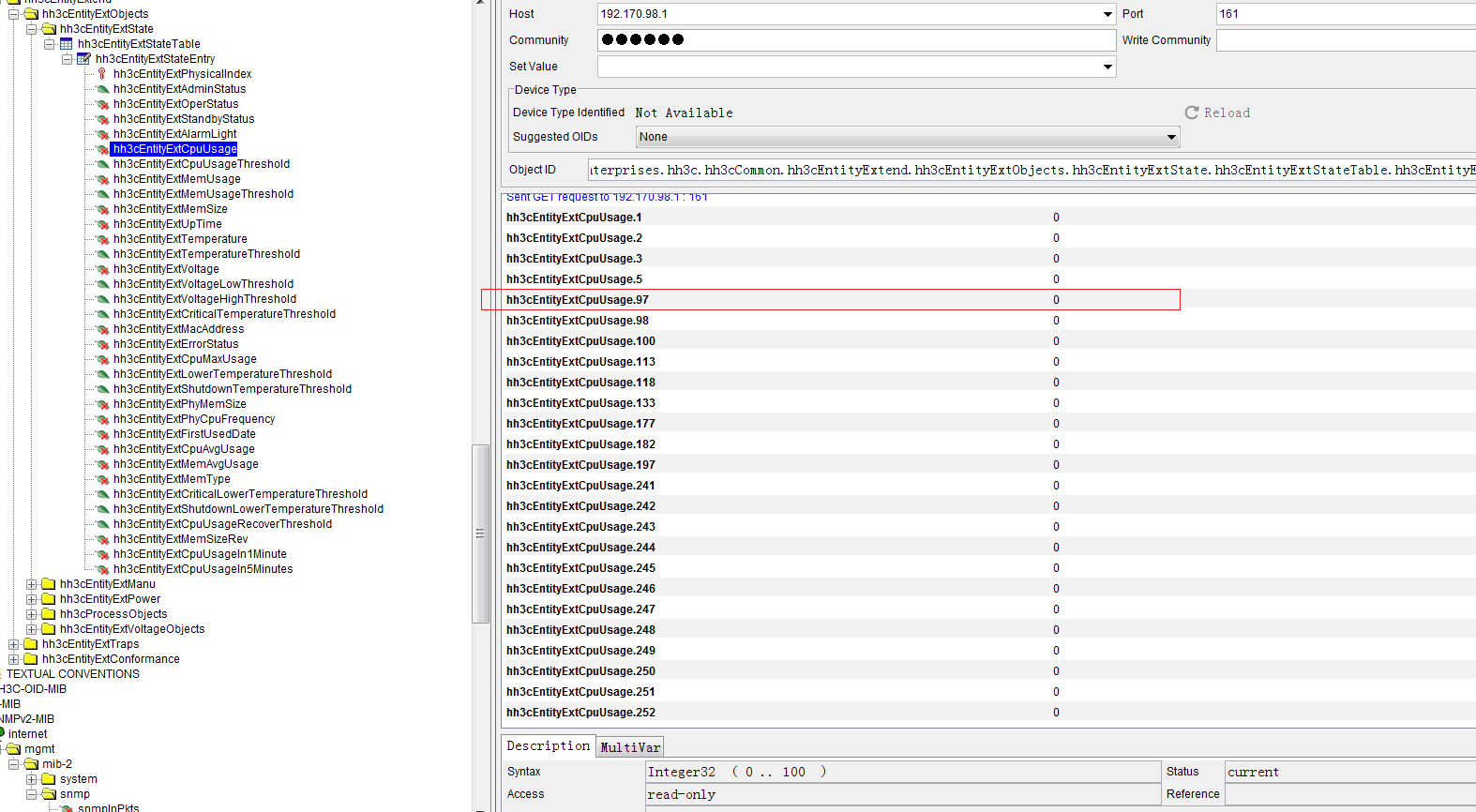Expand the system folder under mib-2
This screenshot has height=812, width=1476.
click(32, 779)
